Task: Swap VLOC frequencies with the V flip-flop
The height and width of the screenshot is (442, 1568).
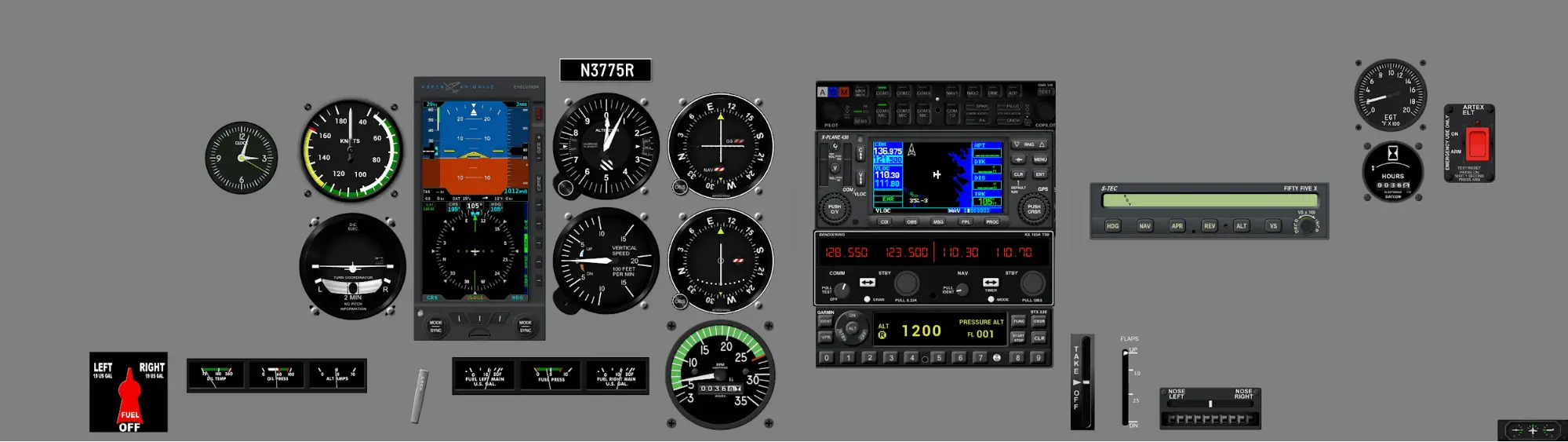Action: point(860,178)
